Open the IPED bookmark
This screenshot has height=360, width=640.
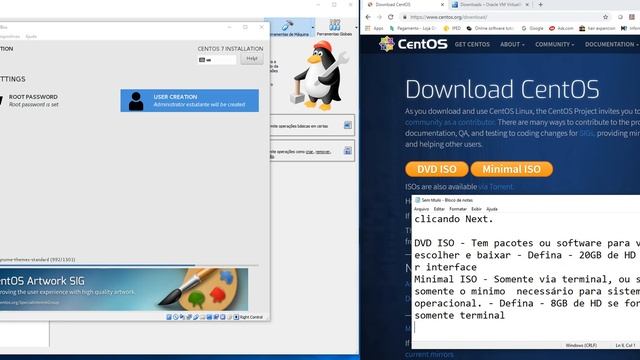pyautogui.click(x=452, y=29)
